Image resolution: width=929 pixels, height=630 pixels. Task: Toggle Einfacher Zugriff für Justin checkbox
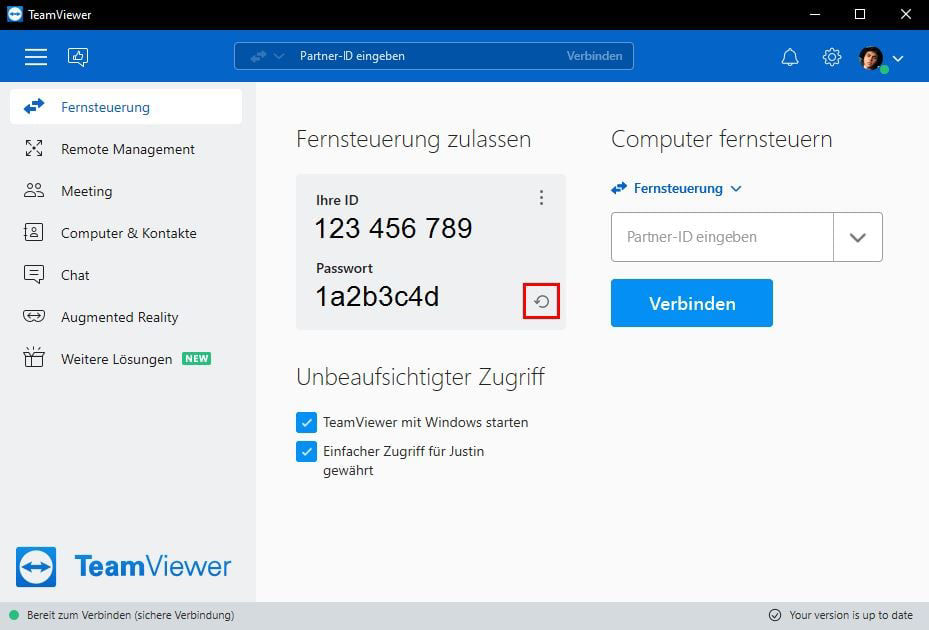(306, 452)
